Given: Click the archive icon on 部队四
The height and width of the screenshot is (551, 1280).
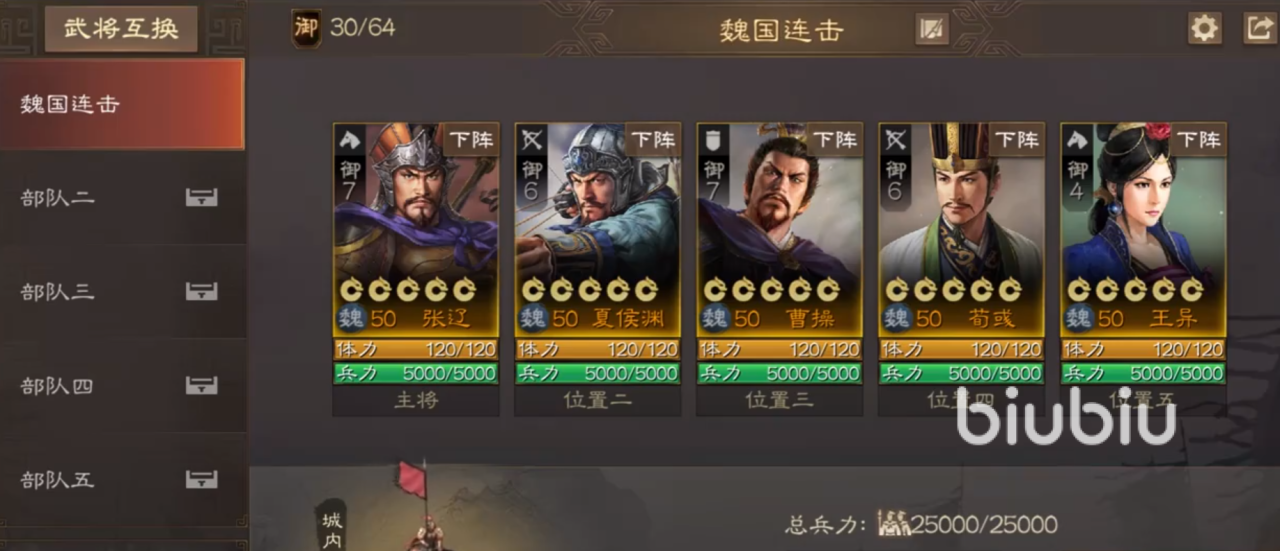Looking at the screenshot, I should click(202, 385).
